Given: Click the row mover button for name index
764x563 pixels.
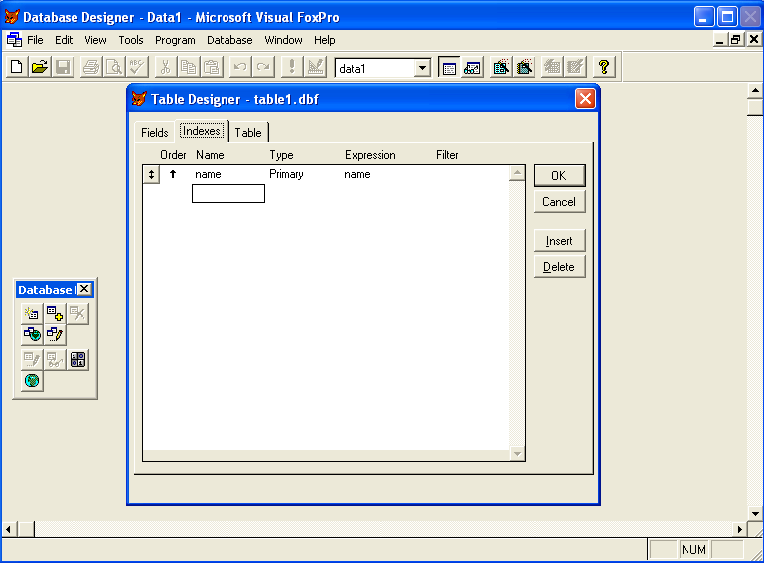Looking at the screenshot, I should 152,175.
